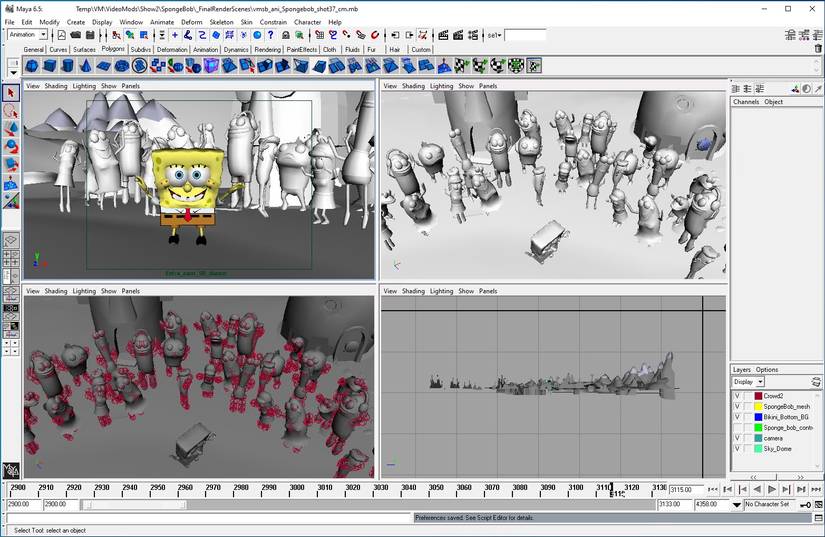This screenshot has height=537, width=825.
Task: Switch to the Dynamics shelf tab
Action: tap(236, 49)
